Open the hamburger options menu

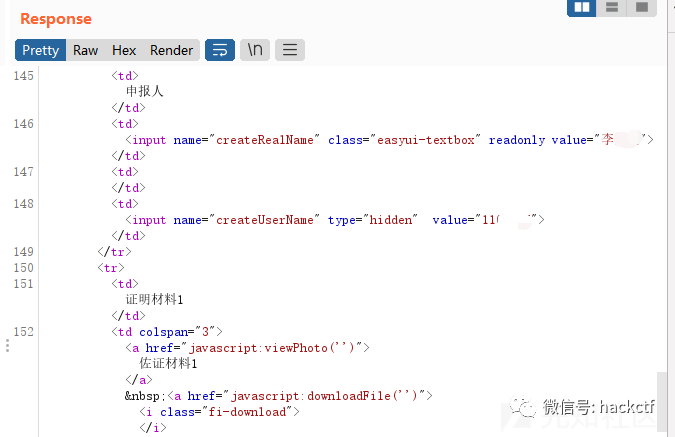pyautogui.click(x=290, y=50)
